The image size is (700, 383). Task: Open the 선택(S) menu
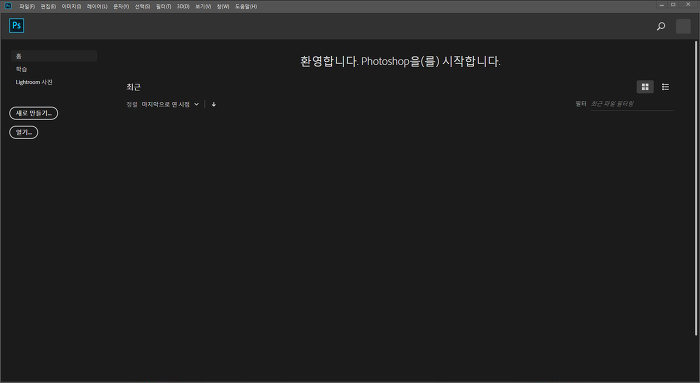(x=142, y=7)
